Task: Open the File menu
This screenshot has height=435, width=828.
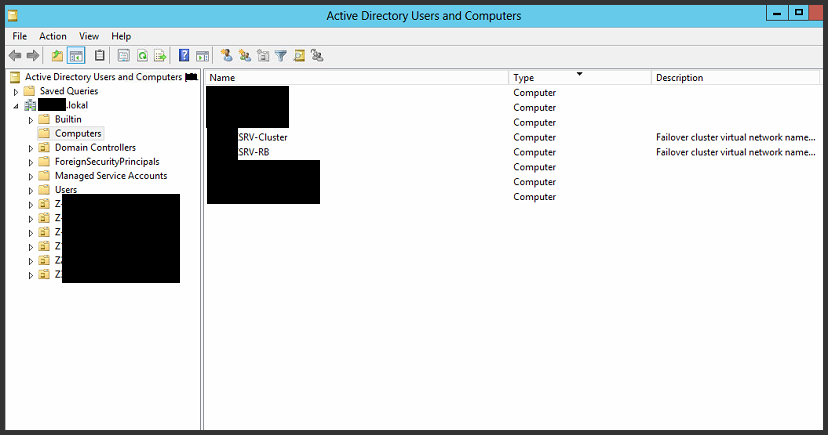Action: click(x=20, y=36)
